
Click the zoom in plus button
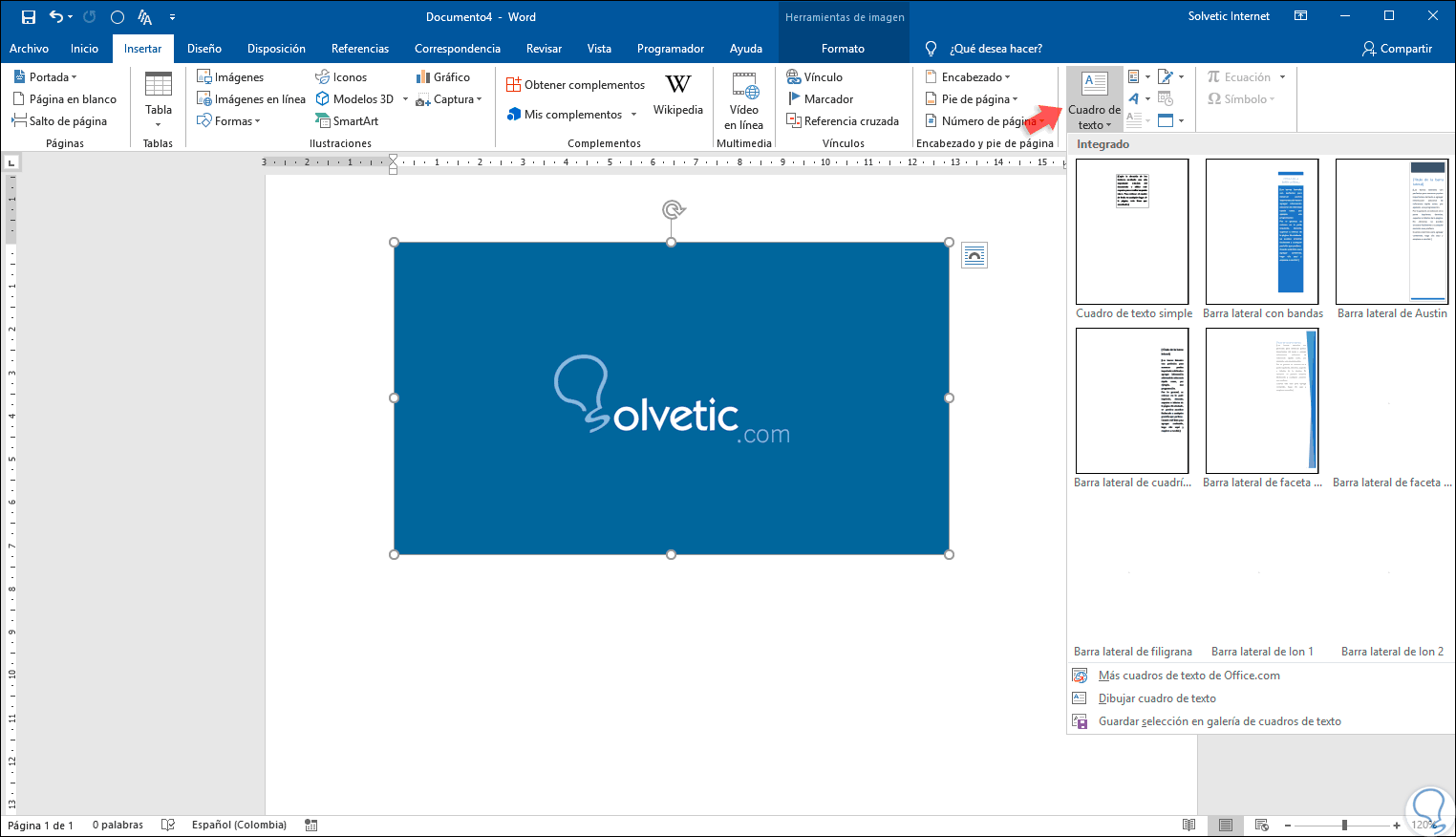(x=1397, y=826)
